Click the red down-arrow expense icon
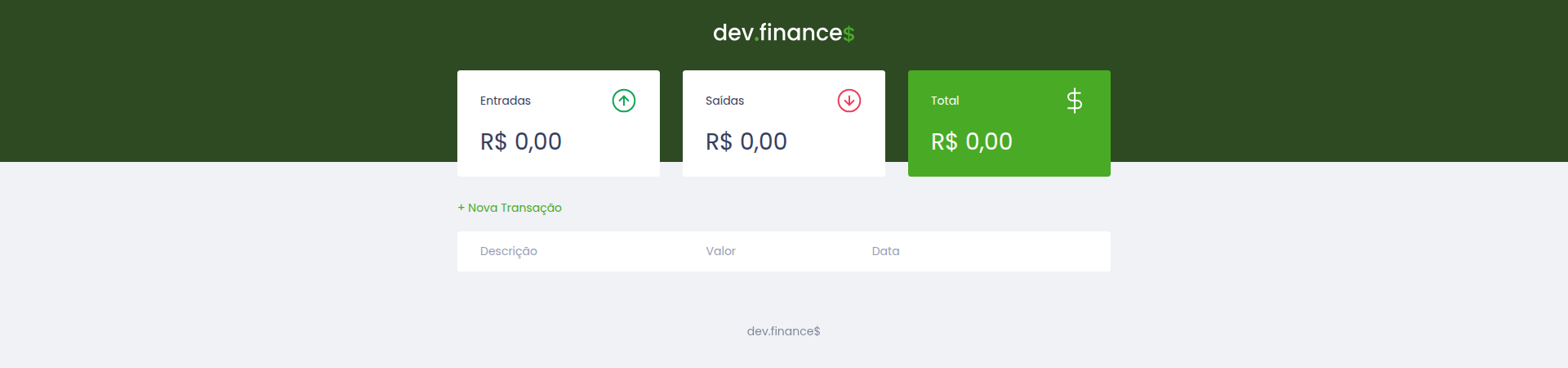 pyautogui.click(x=849, y=101)
